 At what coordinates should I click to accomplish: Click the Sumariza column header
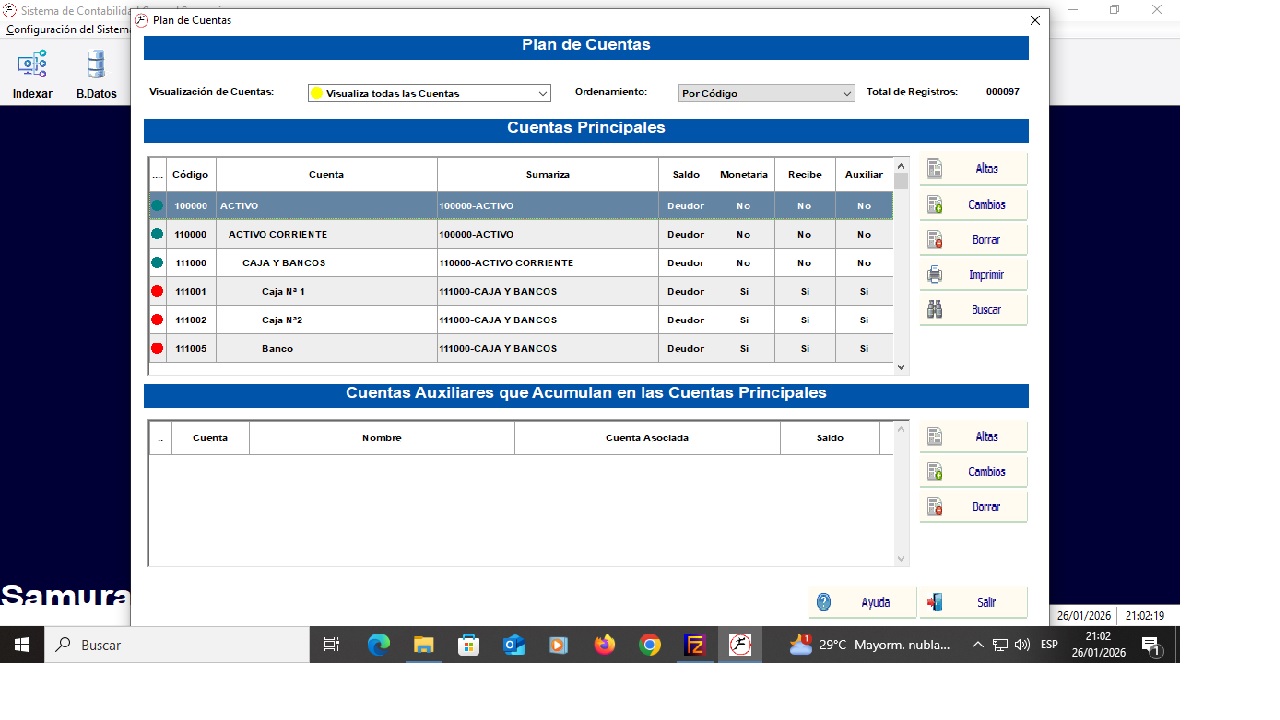pos(548,175)
